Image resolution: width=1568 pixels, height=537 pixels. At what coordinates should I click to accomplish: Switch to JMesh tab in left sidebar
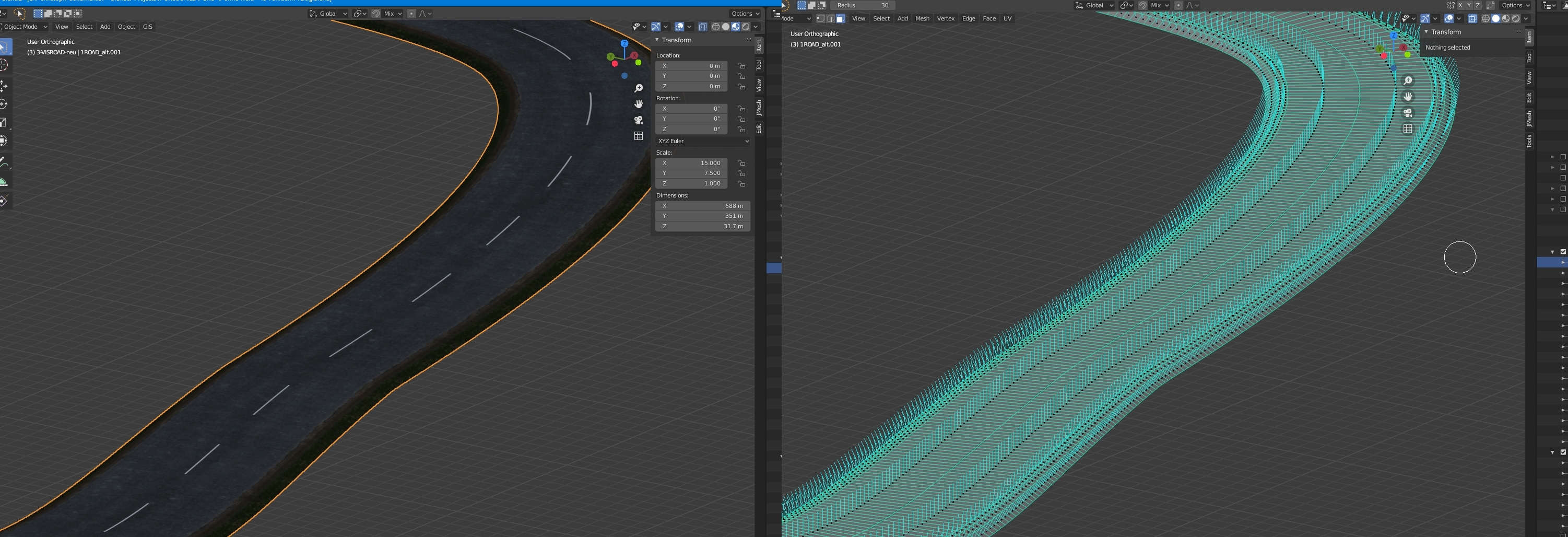[759, 108]
